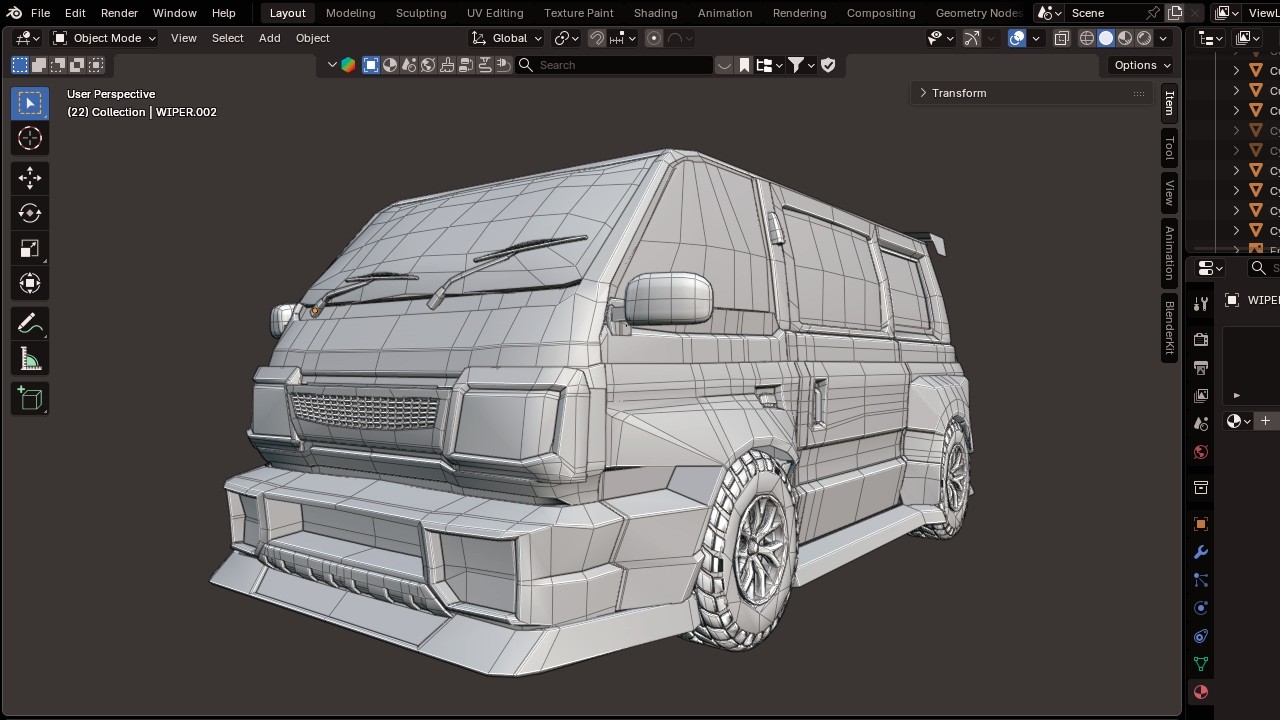
Task: Open the viewport Object menu
Action: (312, 38)
